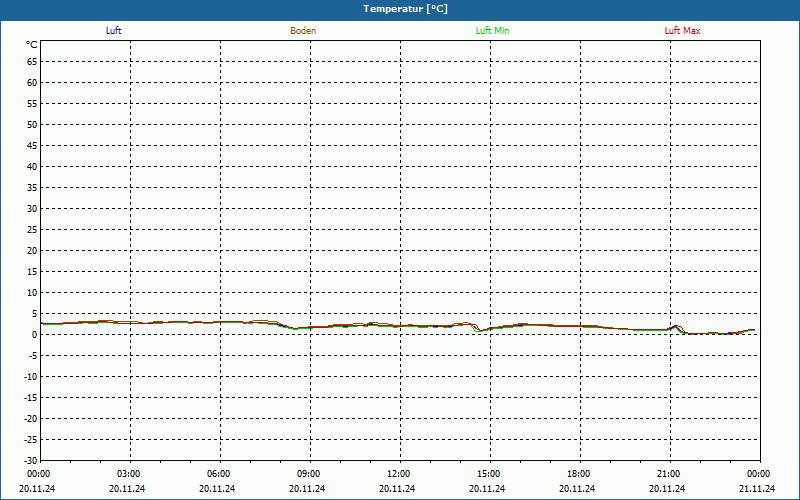The image size is (800, 500).
Task: Click the 30 value on the temperature axis
Action: click(x=32, y=209)
